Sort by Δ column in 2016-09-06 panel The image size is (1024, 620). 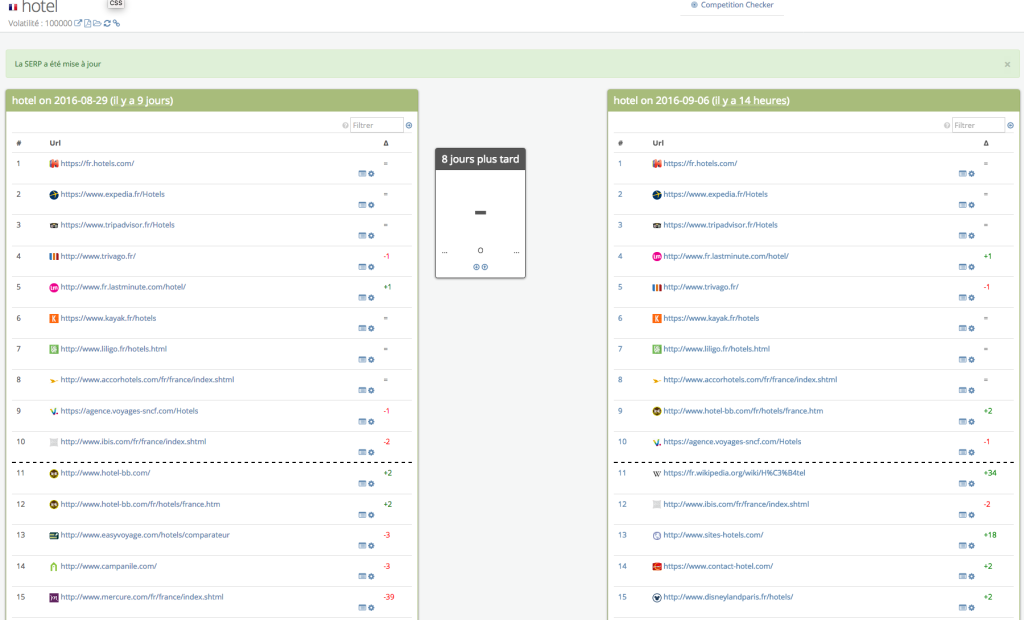point(985,143)
